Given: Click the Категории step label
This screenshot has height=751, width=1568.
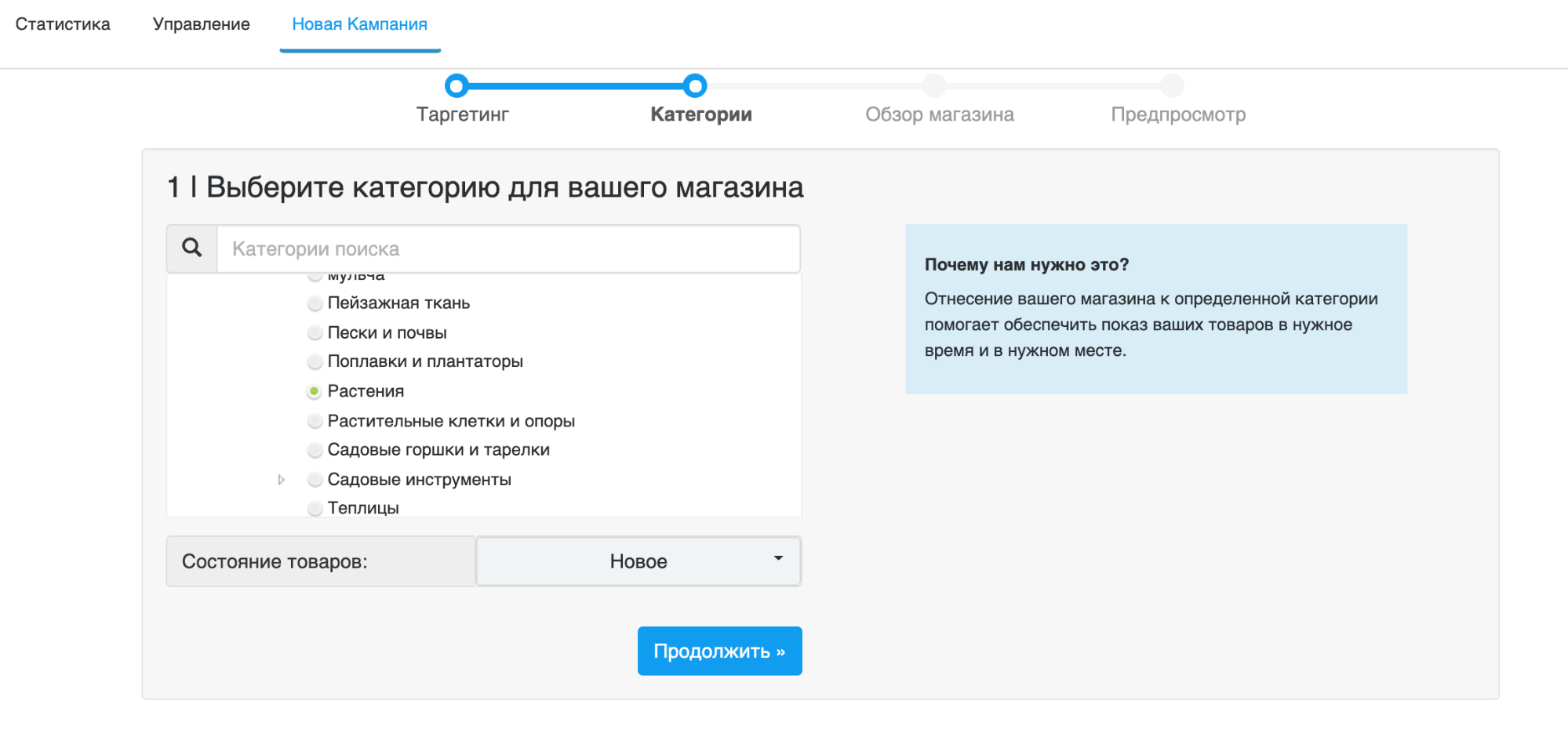Looking at the screenshot, I should (701, 114).
